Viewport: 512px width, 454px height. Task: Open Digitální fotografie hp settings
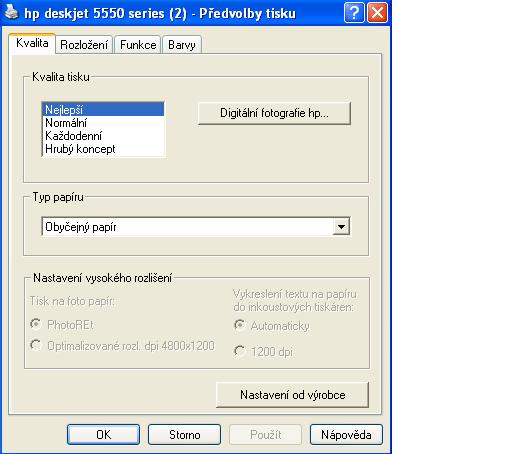tap(274, 113)
